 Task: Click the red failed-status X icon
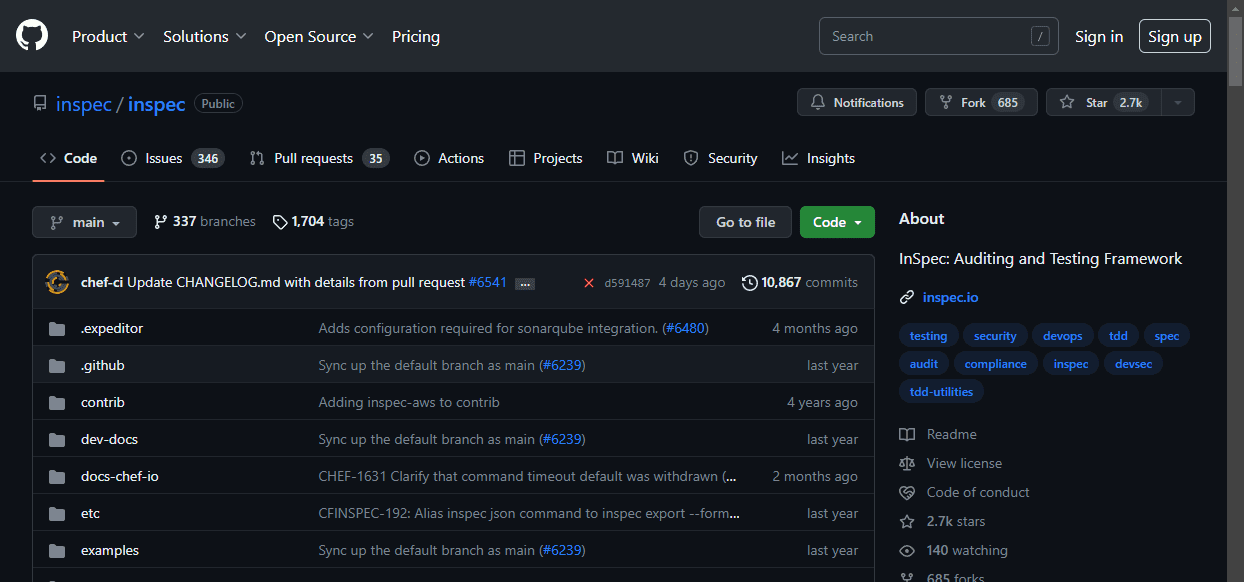pos(589,283)
